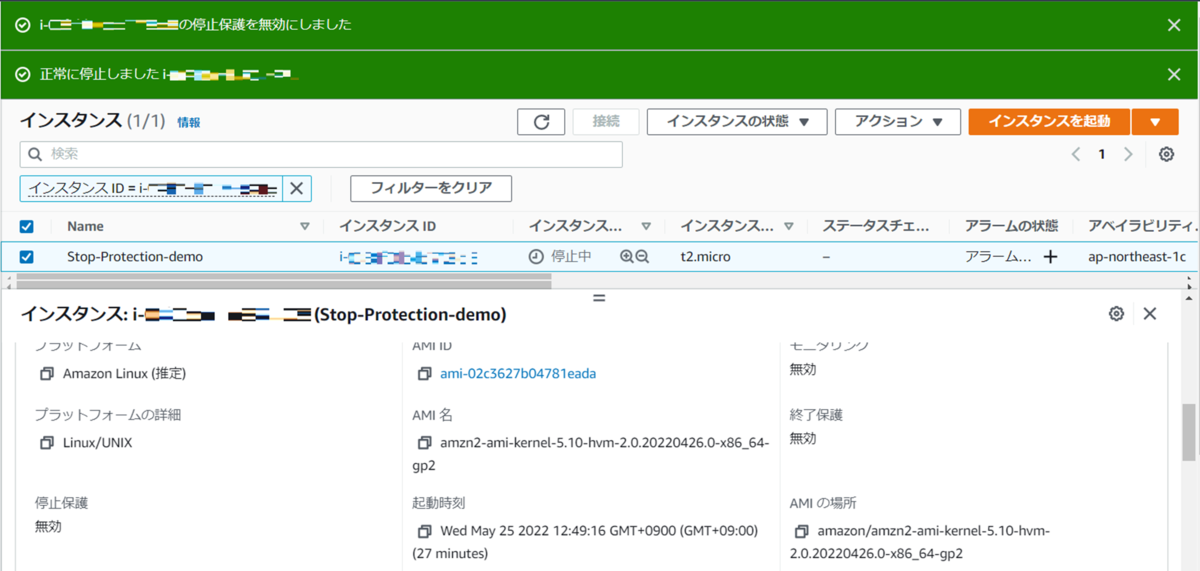Screen dimensions: 1200x571
Task: Open the launch instance split-button arrow
Action: click(1156, 122)
